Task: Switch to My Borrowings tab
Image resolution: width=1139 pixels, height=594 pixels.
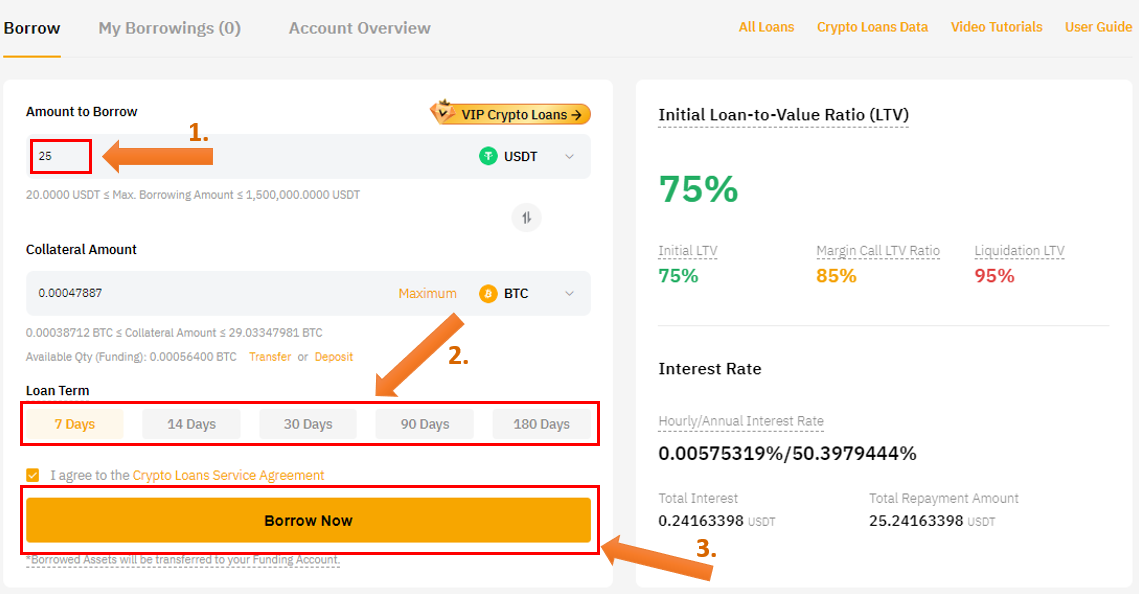Action: (169, 28)
